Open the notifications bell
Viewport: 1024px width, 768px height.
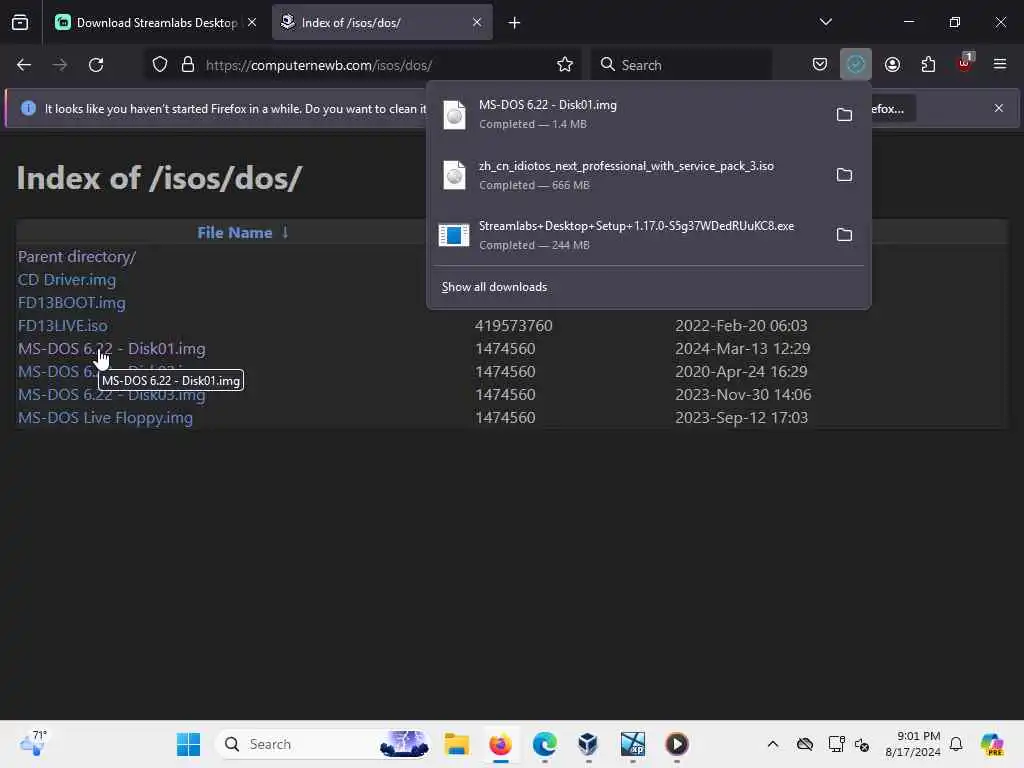(x=956, y=744)
